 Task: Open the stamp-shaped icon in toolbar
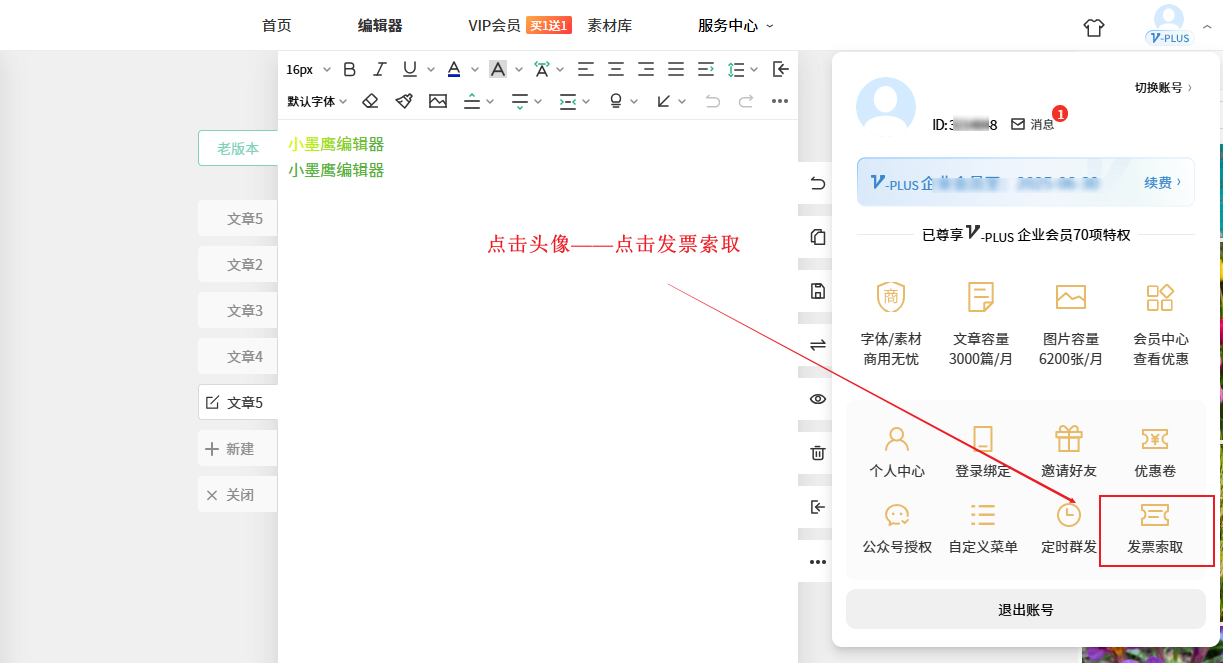coord(616,101)
